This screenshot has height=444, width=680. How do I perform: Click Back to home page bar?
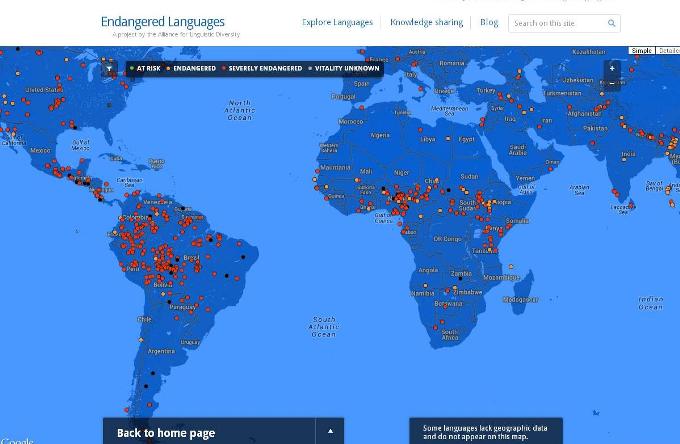point(209,431)
